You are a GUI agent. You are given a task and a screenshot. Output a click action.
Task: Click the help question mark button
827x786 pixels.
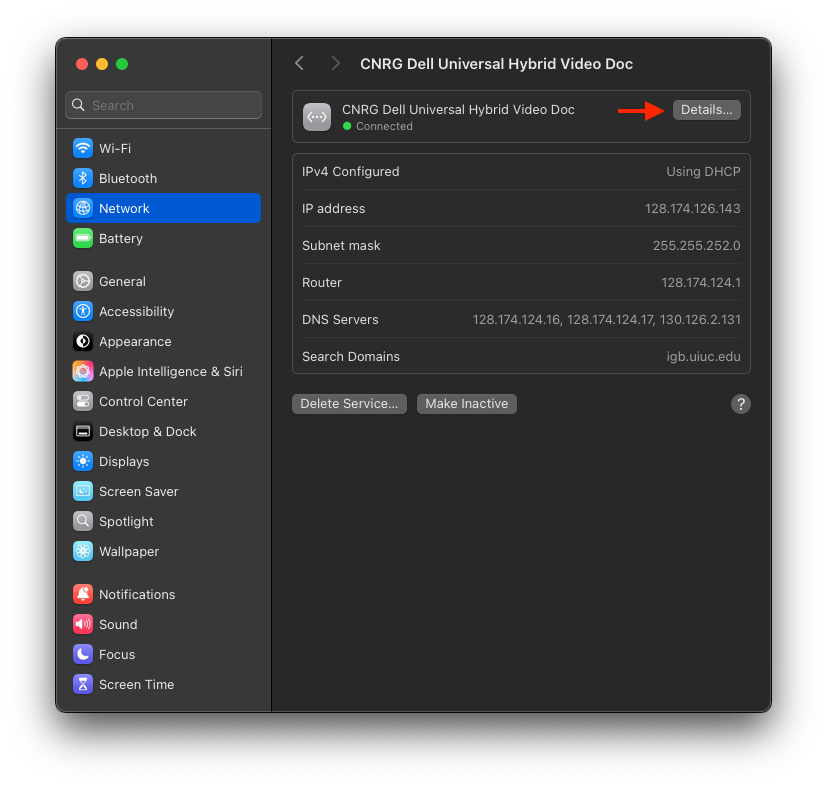[740, 404]
